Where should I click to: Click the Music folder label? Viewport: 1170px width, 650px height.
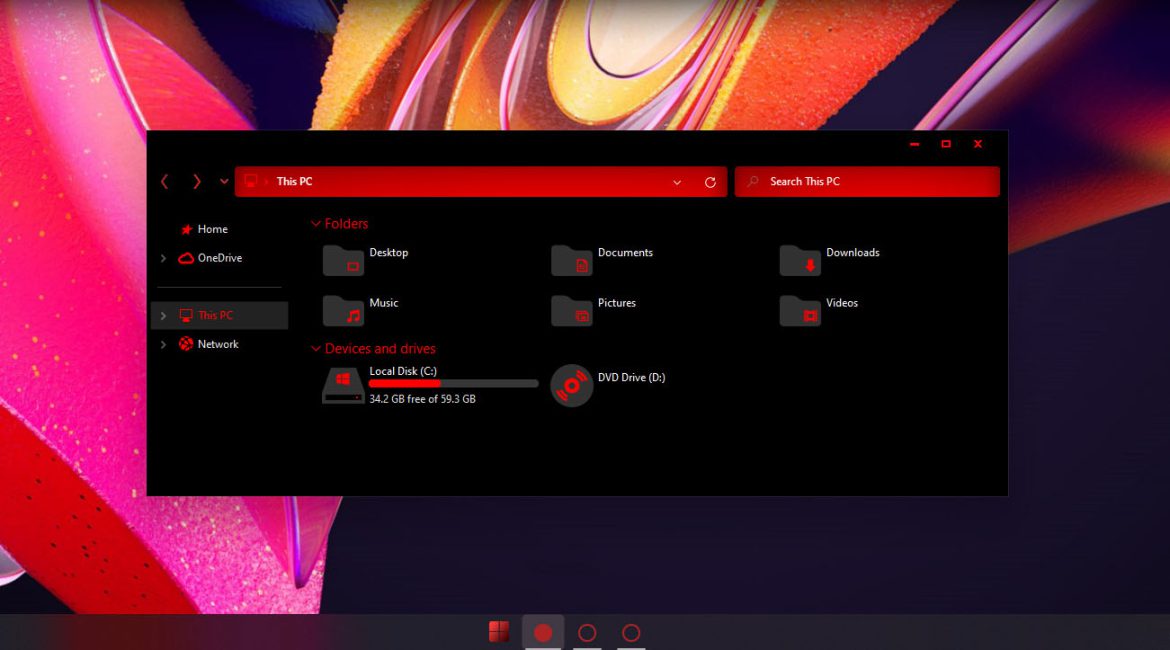[x=384, y=303]
